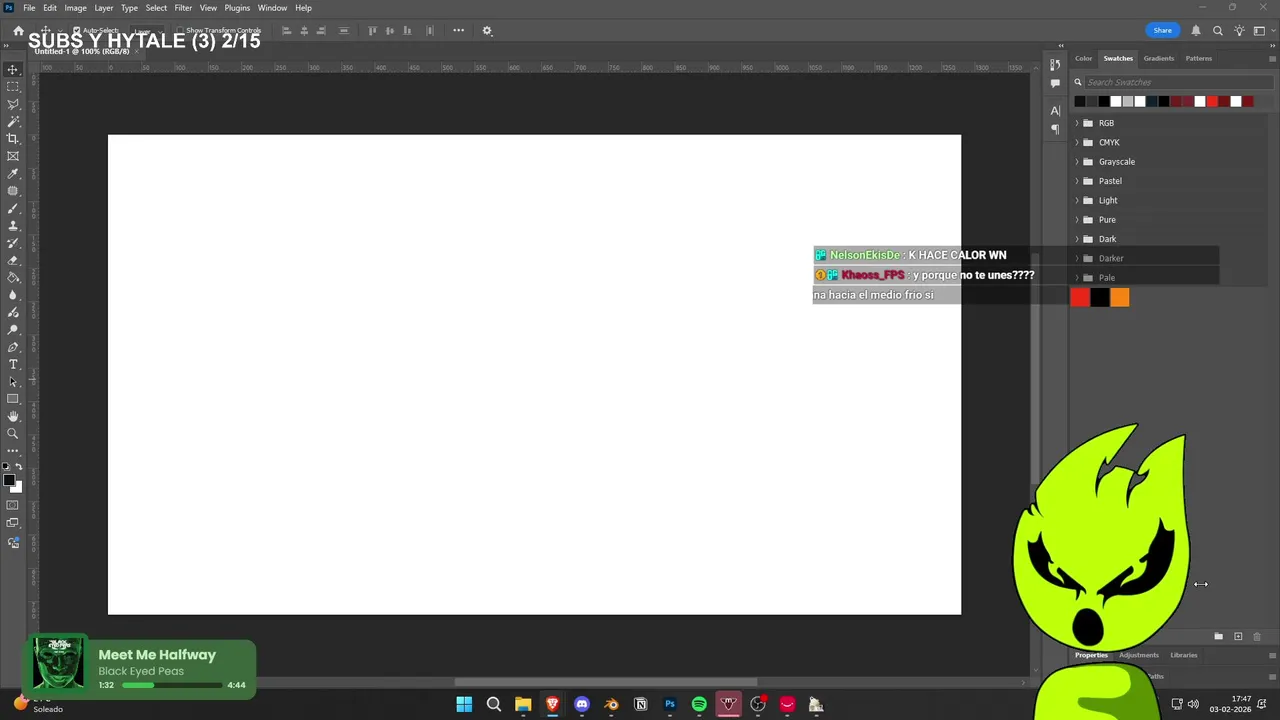
Task: Switch to the Gradients tab
Action: (x=1159, y=58)
